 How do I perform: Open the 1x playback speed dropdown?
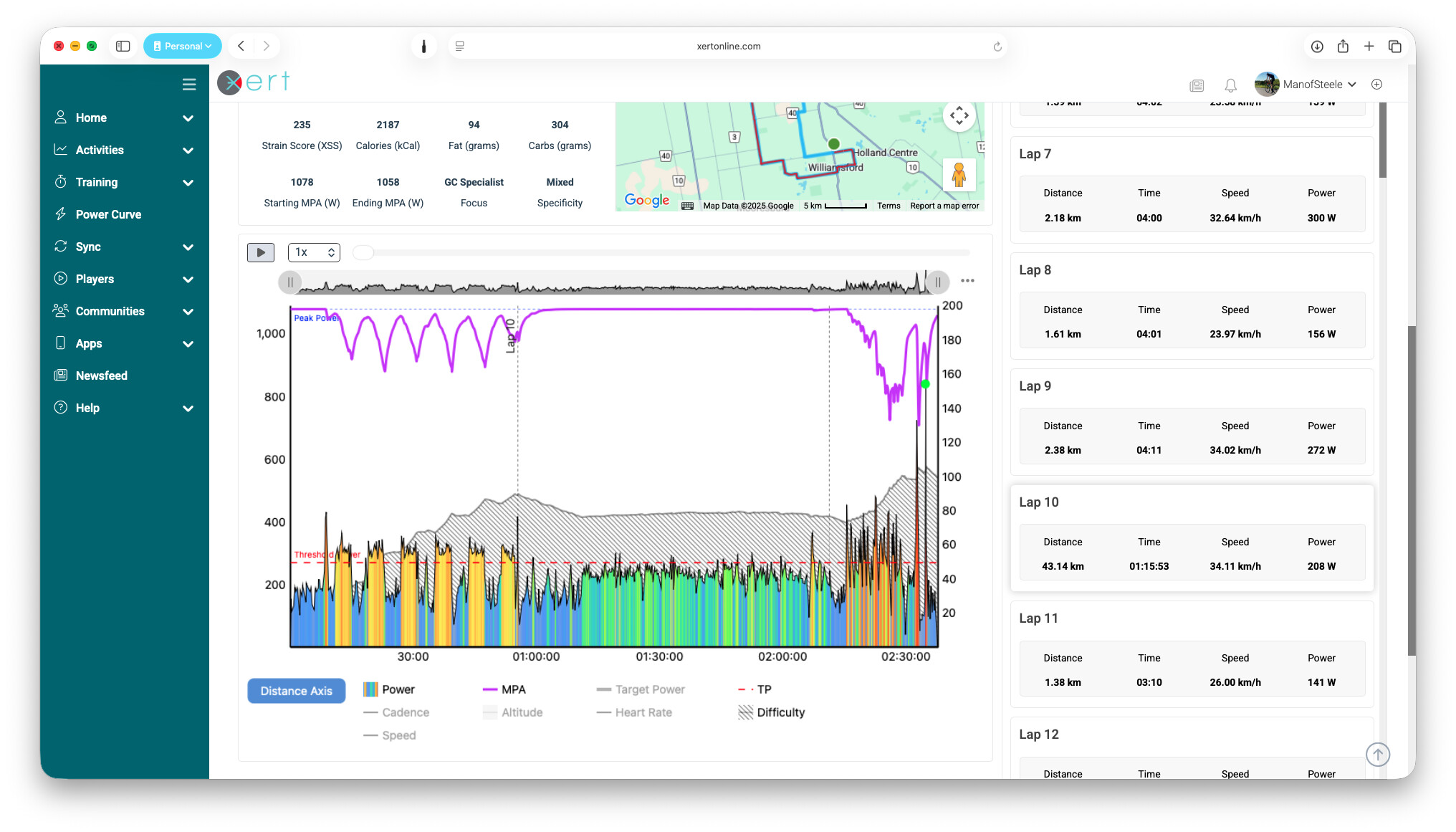(x=314, y=252)
